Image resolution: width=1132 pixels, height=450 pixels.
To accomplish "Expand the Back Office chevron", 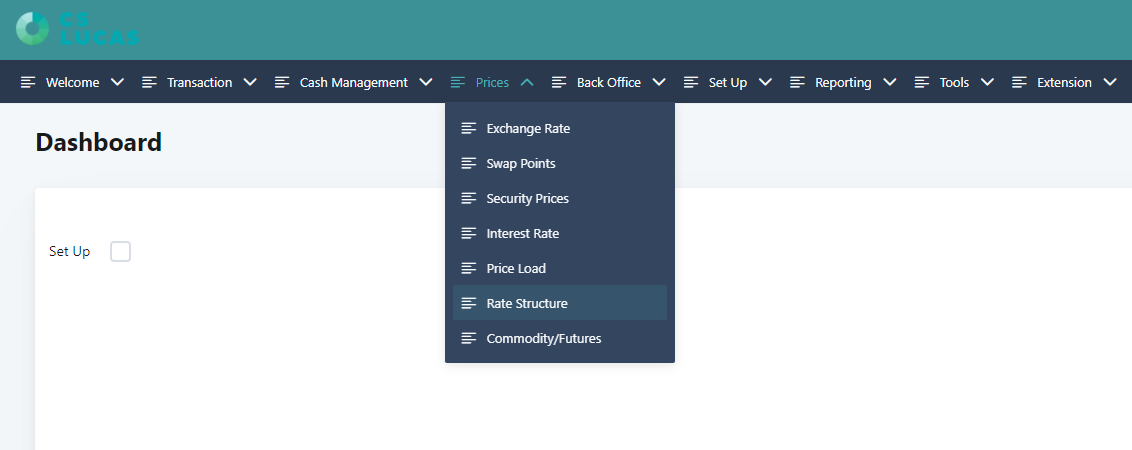I will pos(658,83).
